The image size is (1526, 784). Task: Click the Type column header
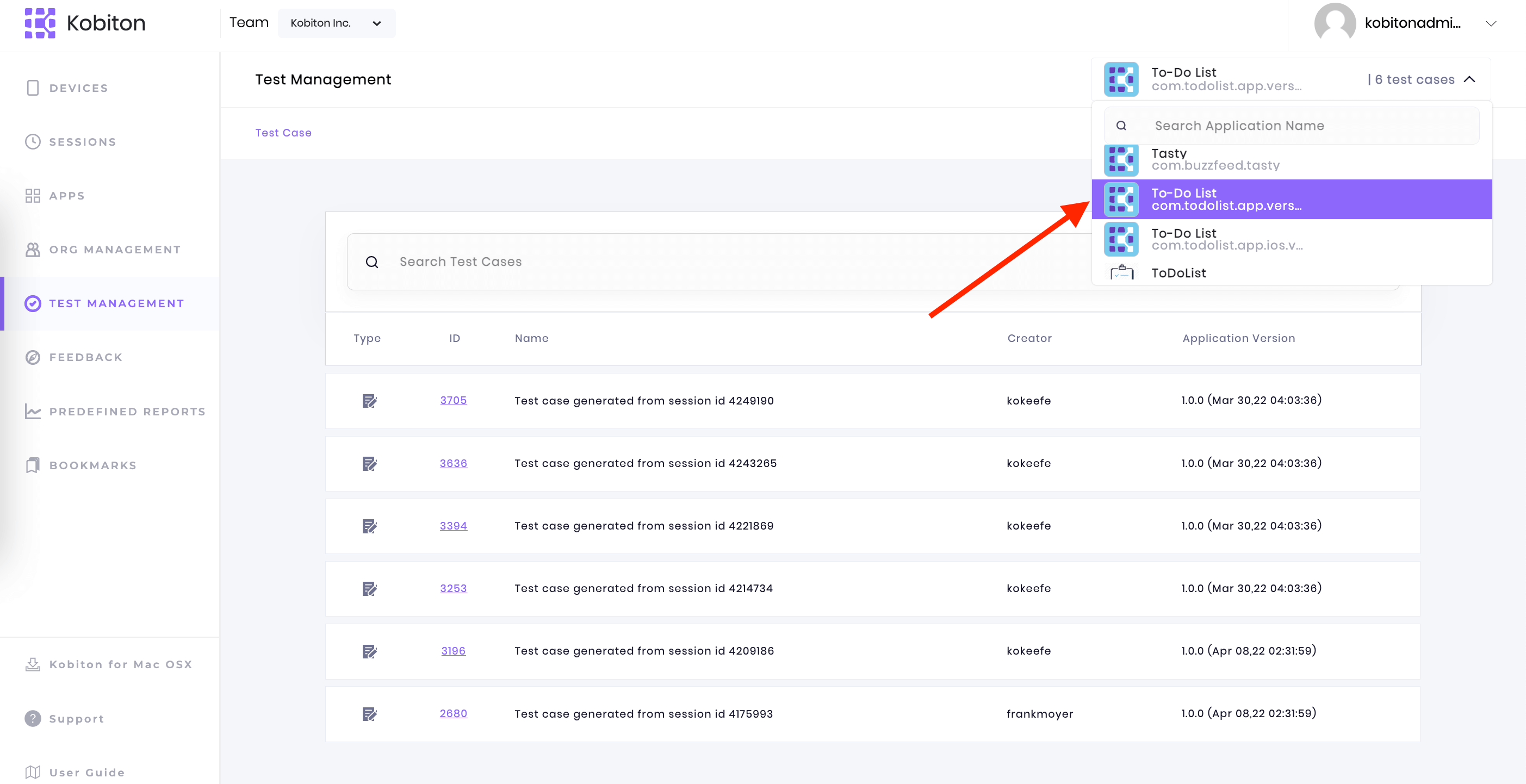(367, 338)
